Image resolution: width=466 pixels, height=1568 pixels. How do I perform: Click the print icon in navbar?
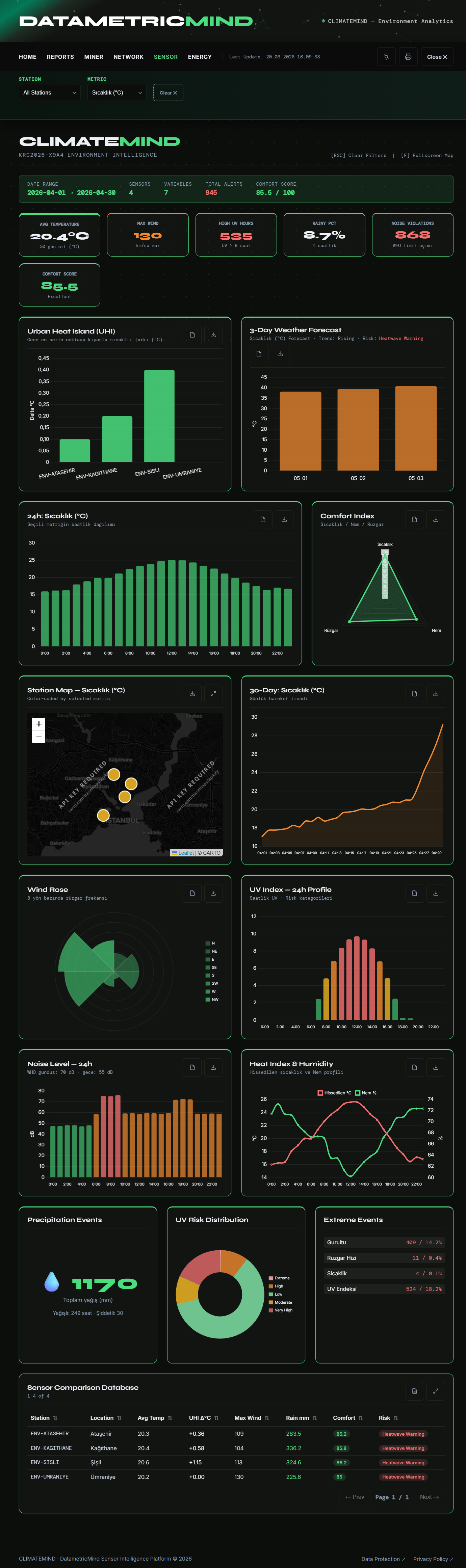pos(408,57)
